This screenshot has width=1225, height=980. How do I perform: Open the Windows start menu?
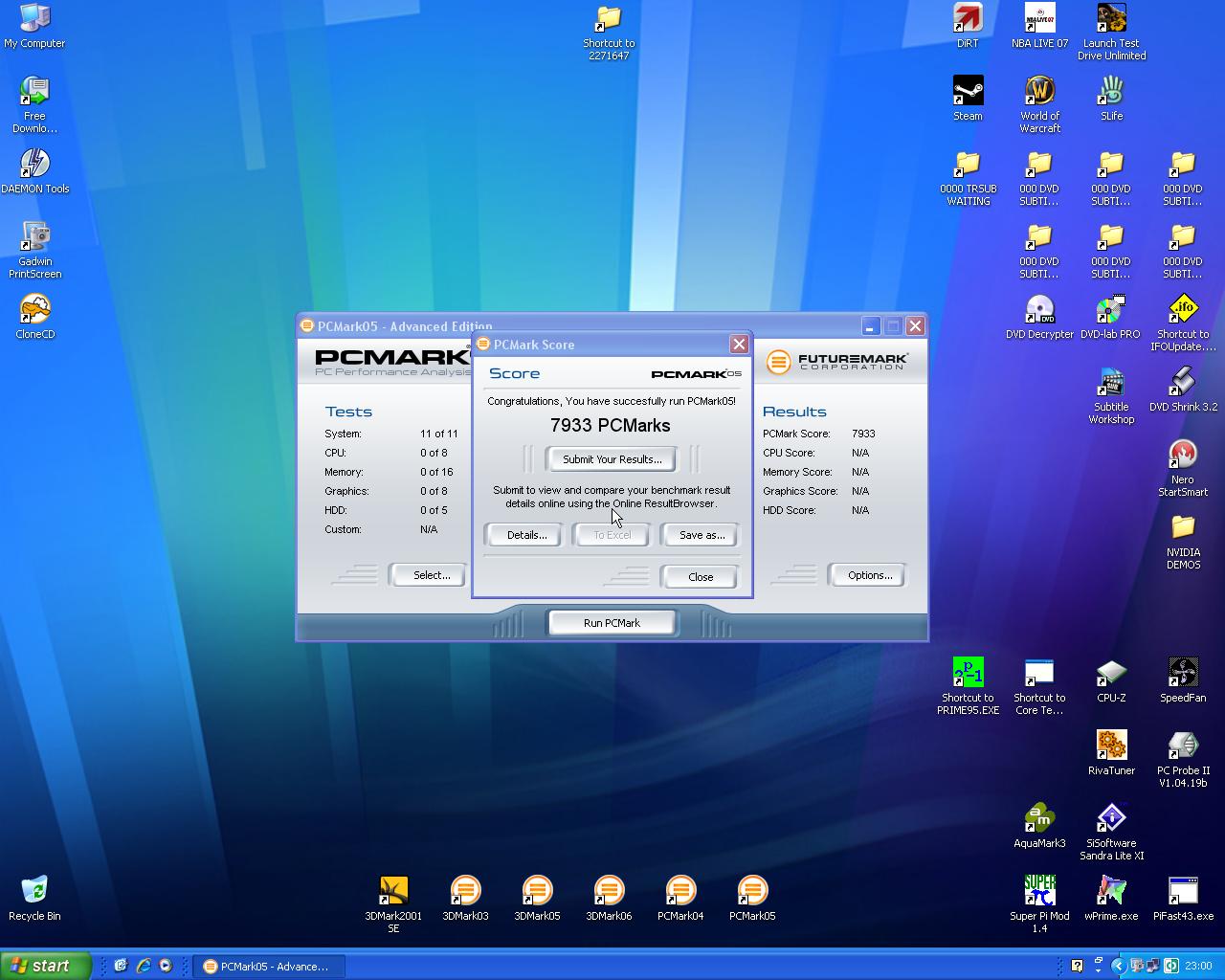[x=46, y=966]
